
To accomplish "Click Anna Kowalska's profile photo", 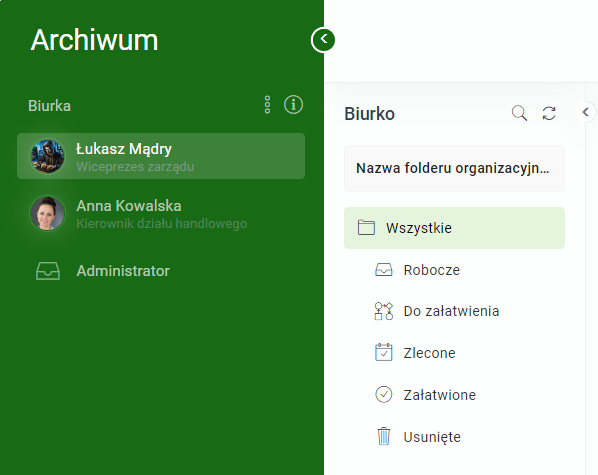I will point(47,213).
